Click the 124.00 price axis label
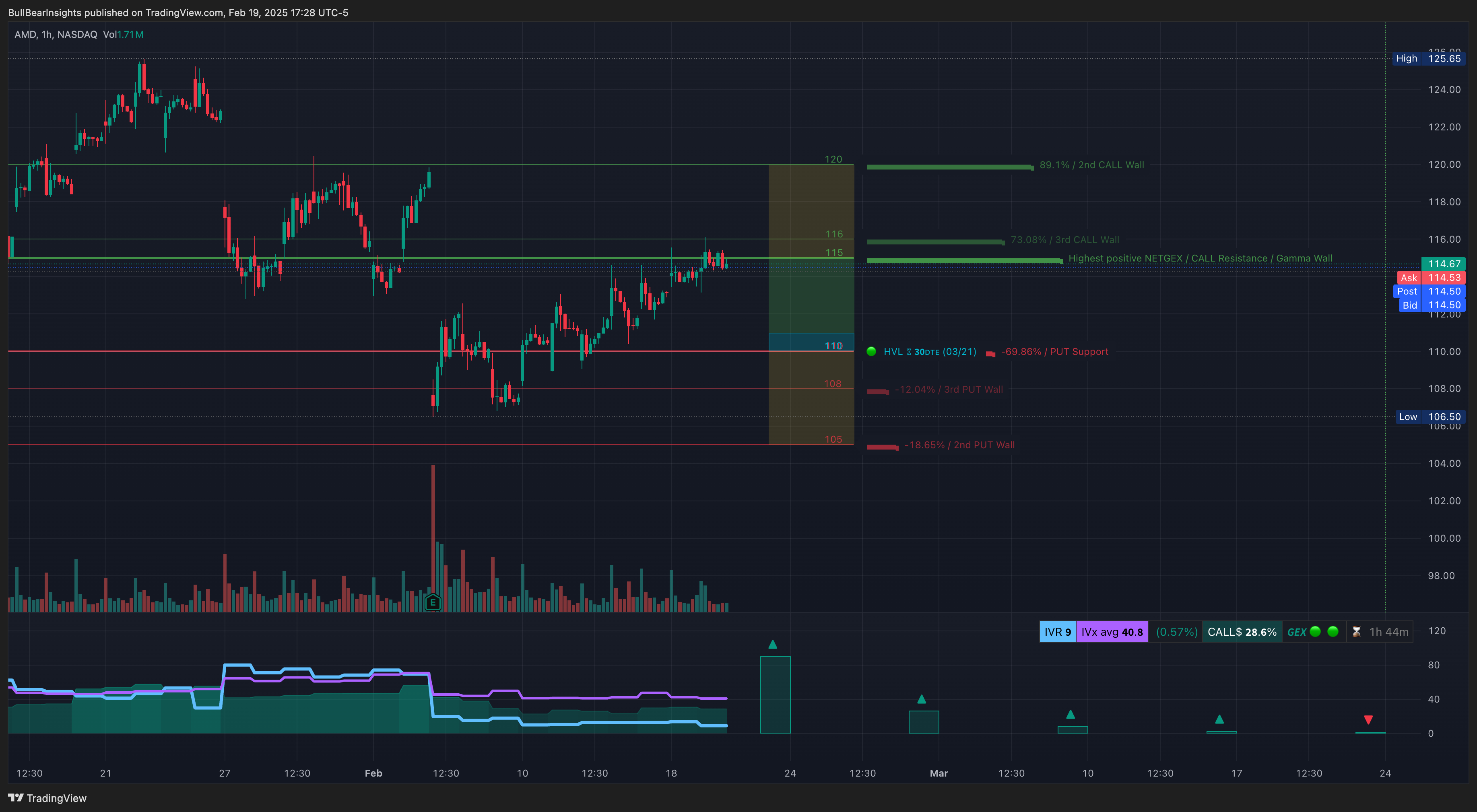 1444,89
